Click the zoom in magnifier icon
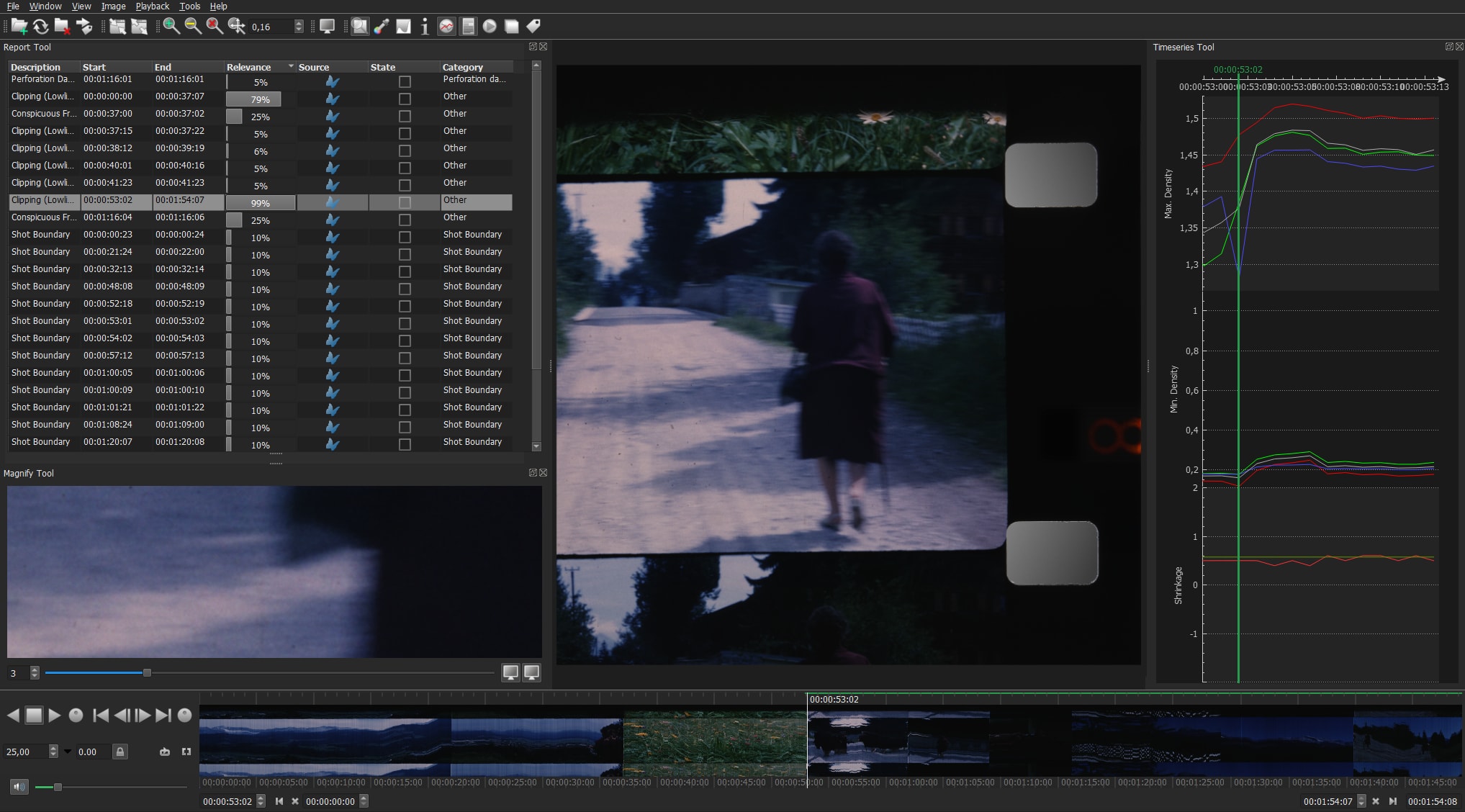Viewport: 1465px width, 812px height. pyautogui.click(x=171, y=27)
